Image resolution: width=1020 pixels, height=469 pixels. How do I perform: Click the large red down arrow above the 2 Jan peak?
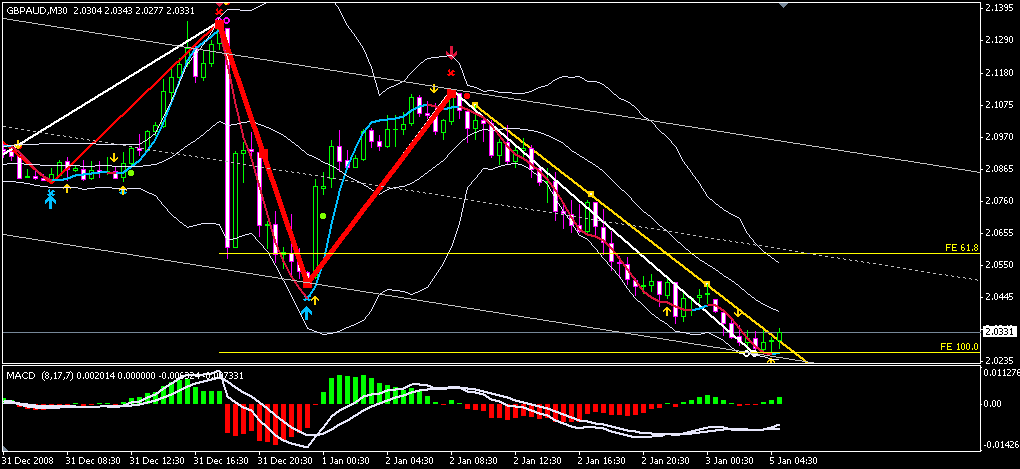(451, 51)
